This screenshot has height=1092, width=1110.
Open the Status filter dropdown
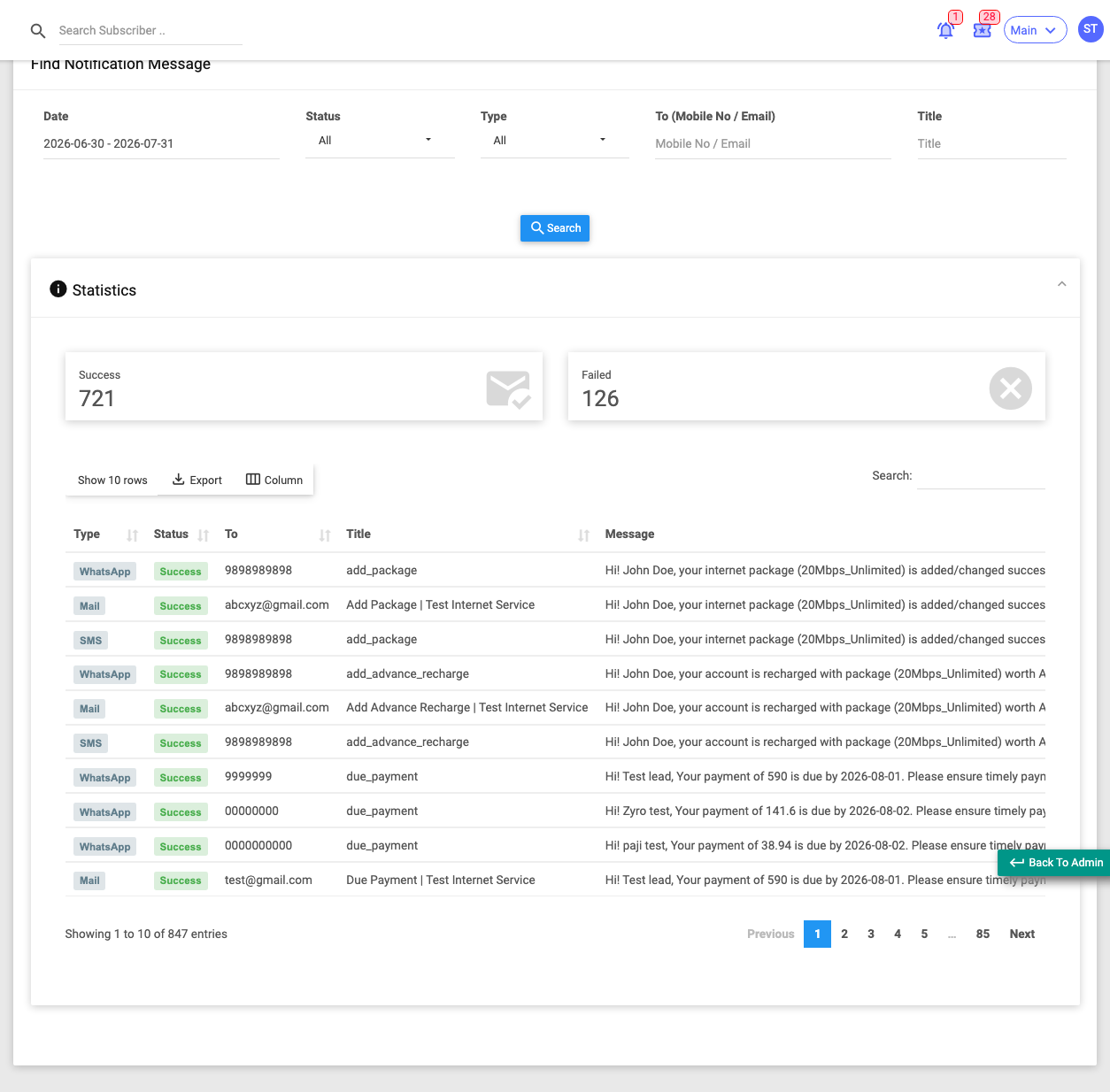380,141
